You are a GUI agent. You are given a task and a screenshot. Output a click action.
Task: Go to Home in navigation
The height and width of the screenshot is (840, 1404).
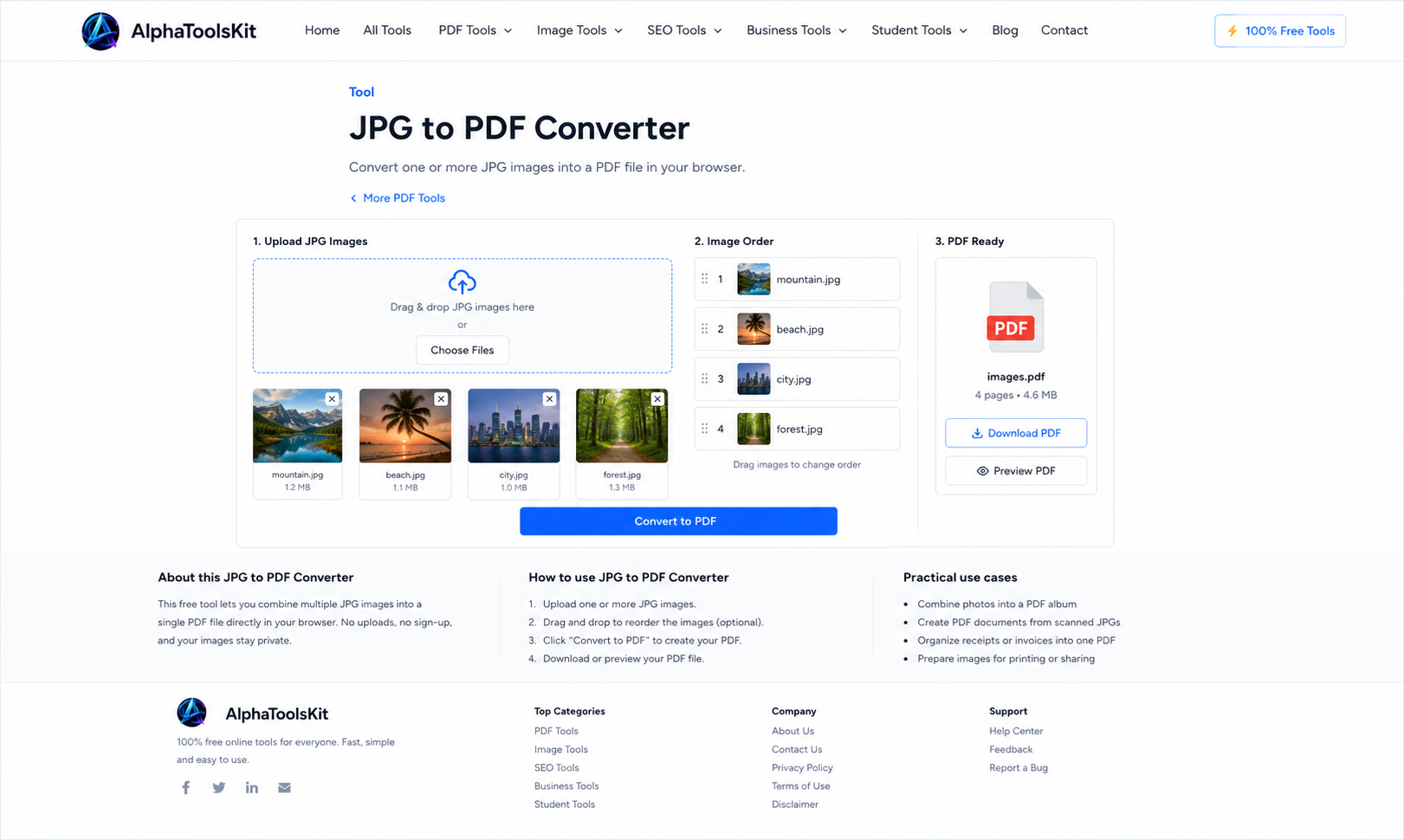click(x=322, y=30)
